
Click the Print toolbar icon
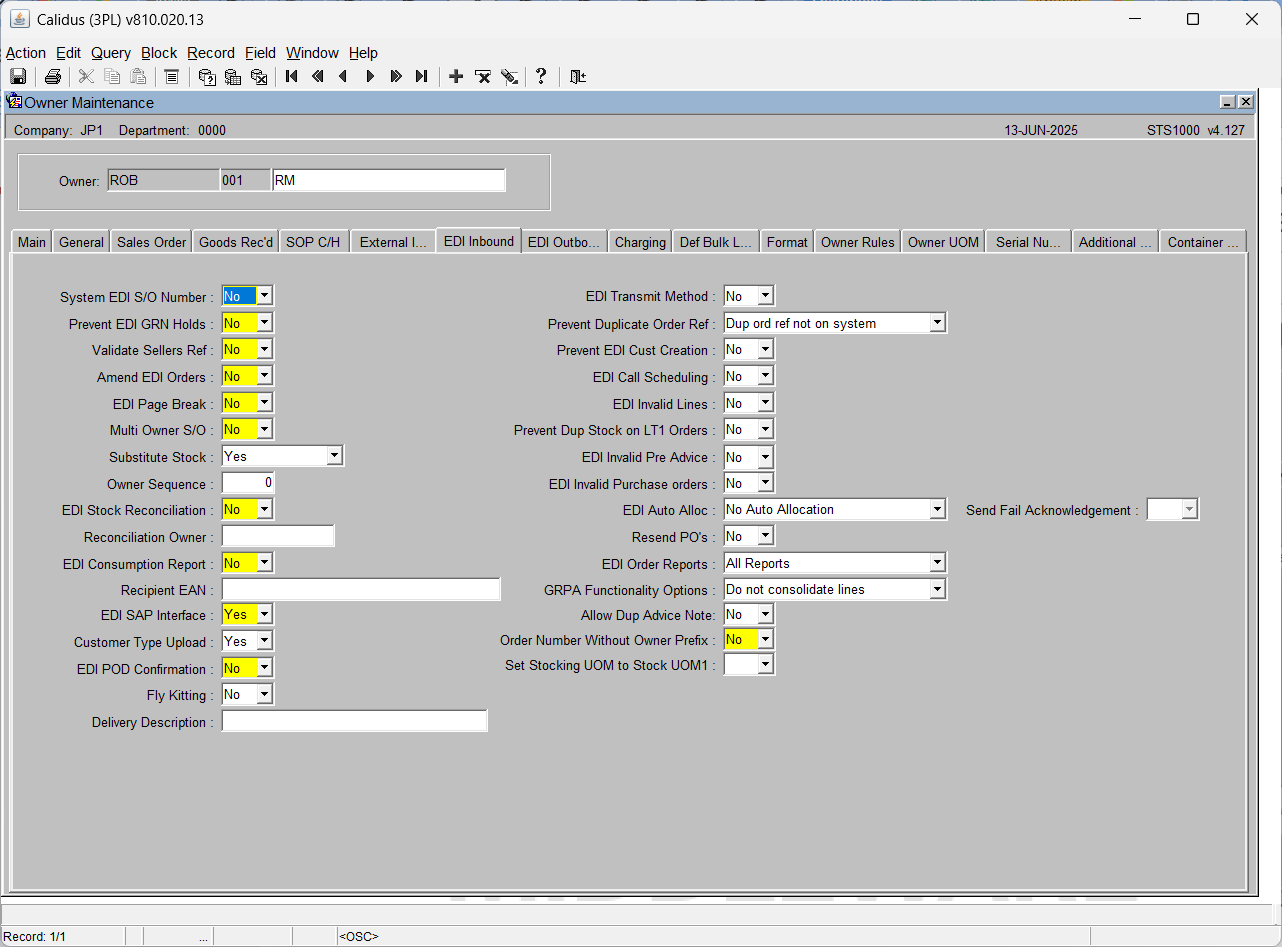point(52,76)
